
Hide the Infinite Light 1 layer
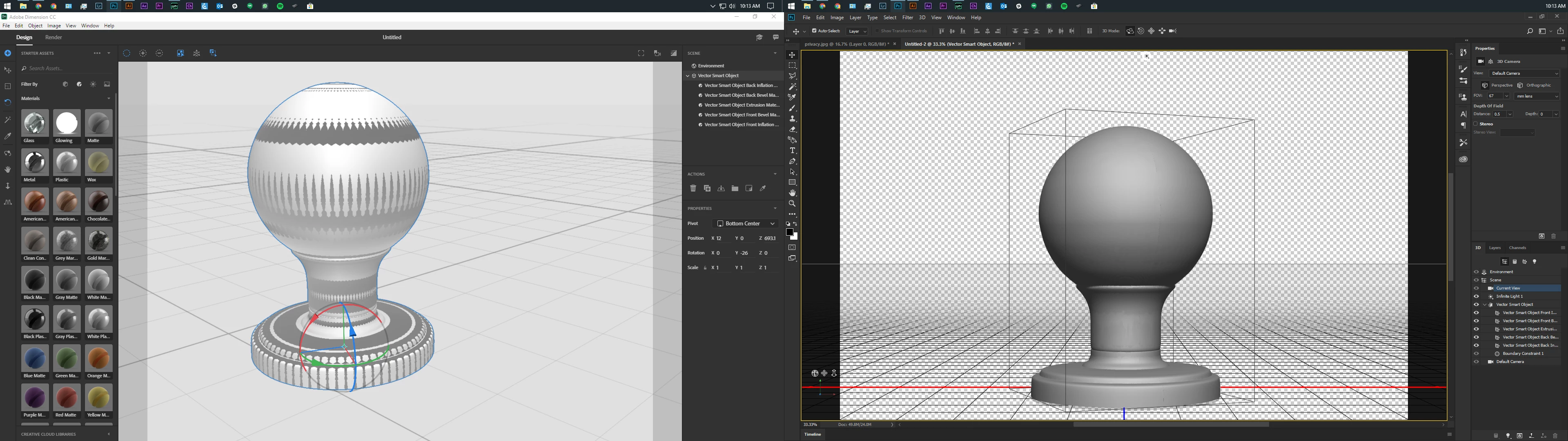pyautogui.click(x=1476, y=296)
